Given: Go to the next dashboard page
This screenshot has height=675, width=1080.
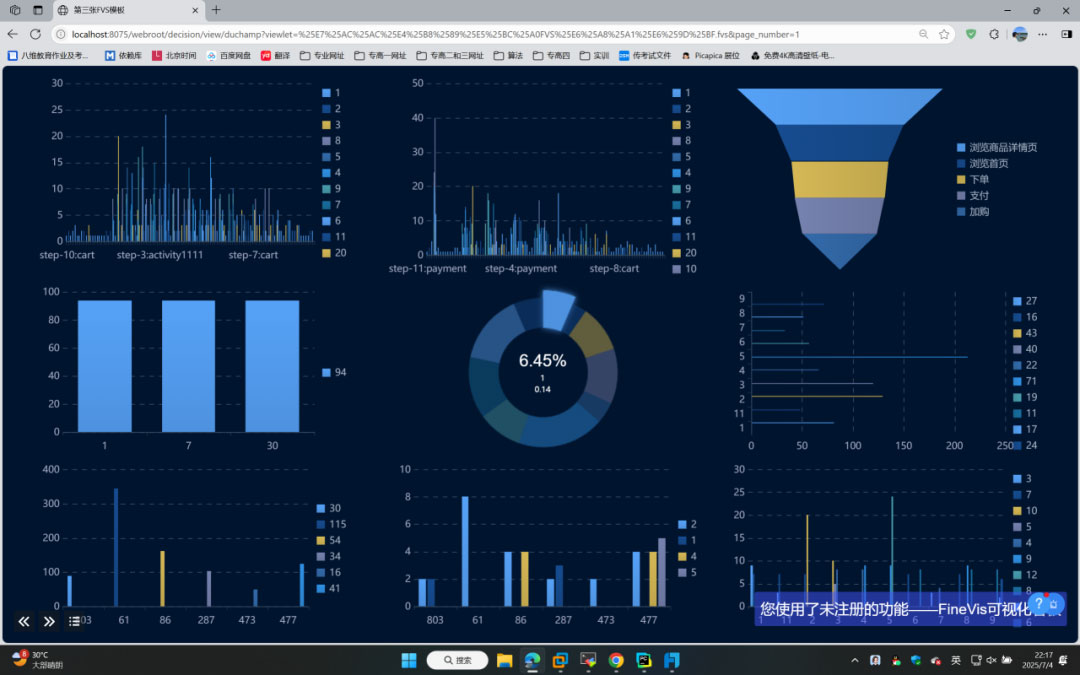Looking at the screenshot, I should [x=49, y=621].
